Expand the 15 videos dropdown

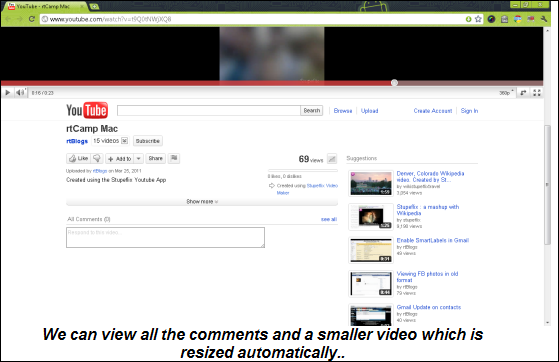coord(110,141)
